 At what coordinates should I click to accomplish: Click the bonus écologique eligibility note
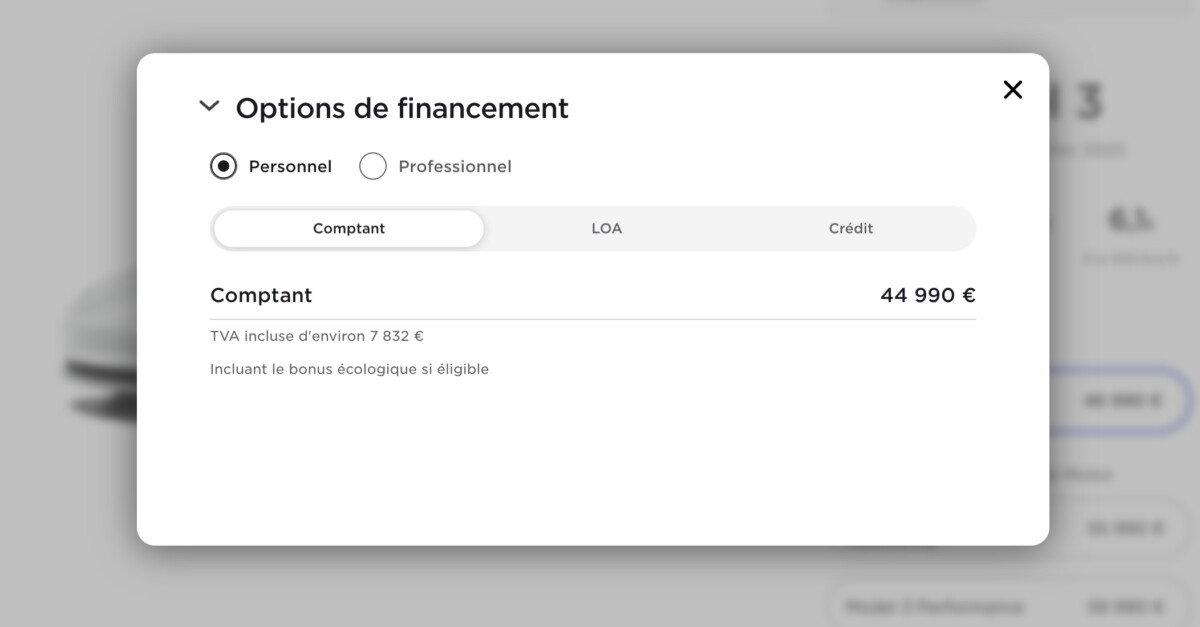point(349,369)
